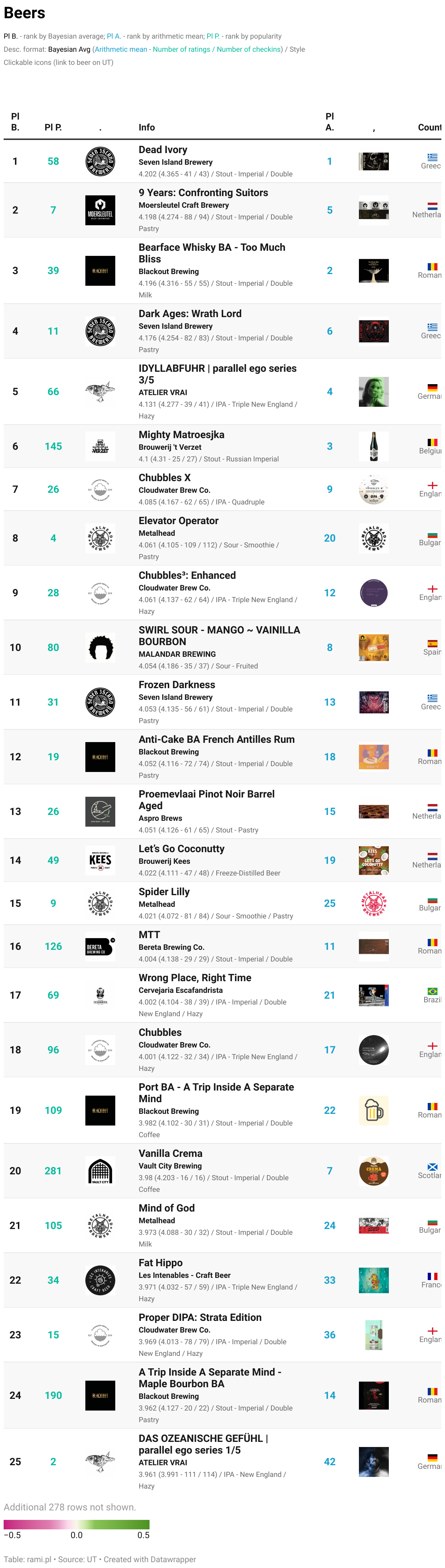Click the Vault City Brewing logo icon
The width and height of the screenshot is (445, 1568).
100,1170
